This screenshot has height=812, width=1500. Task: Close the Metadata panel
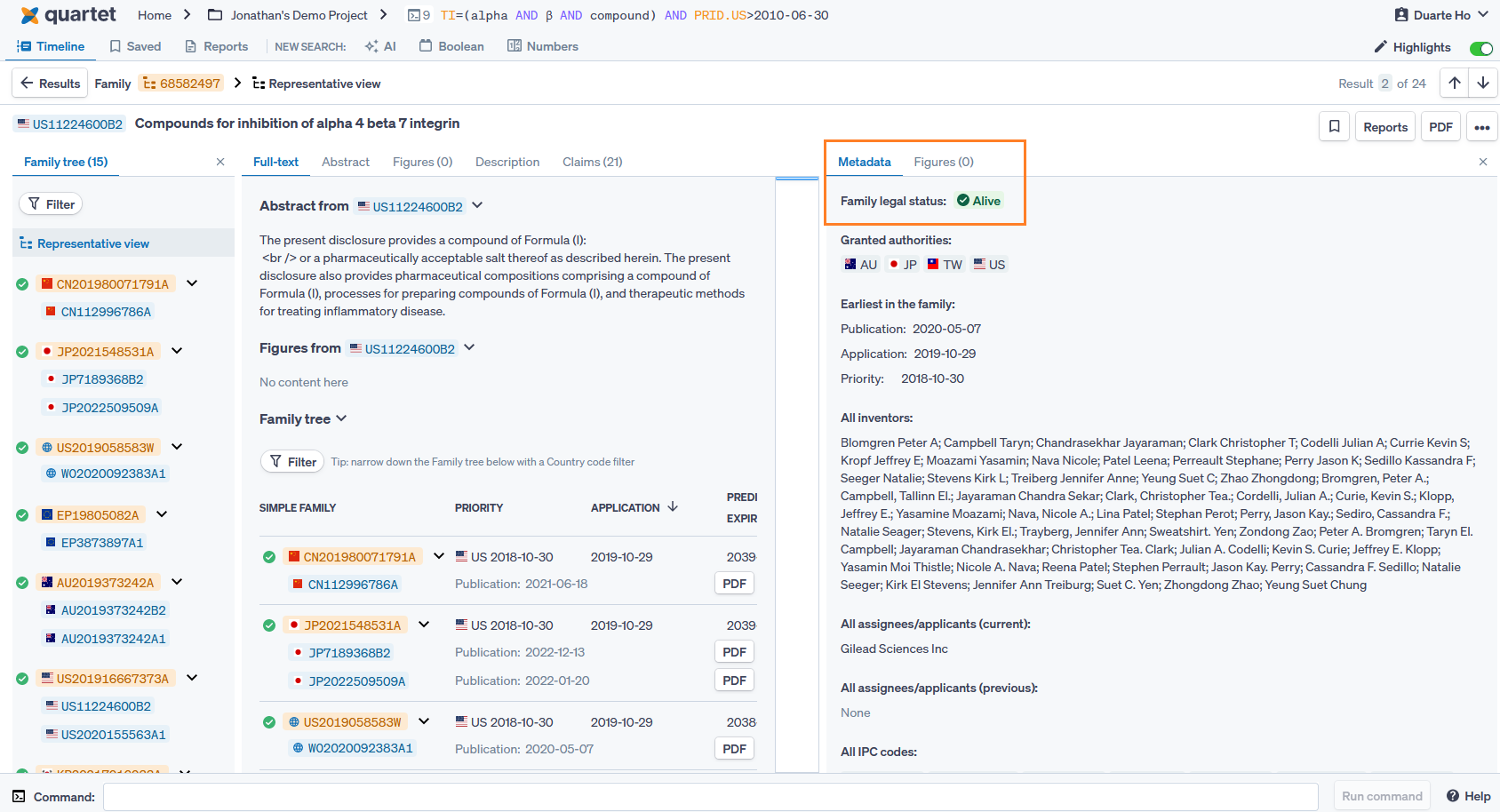pos(1482,162)
